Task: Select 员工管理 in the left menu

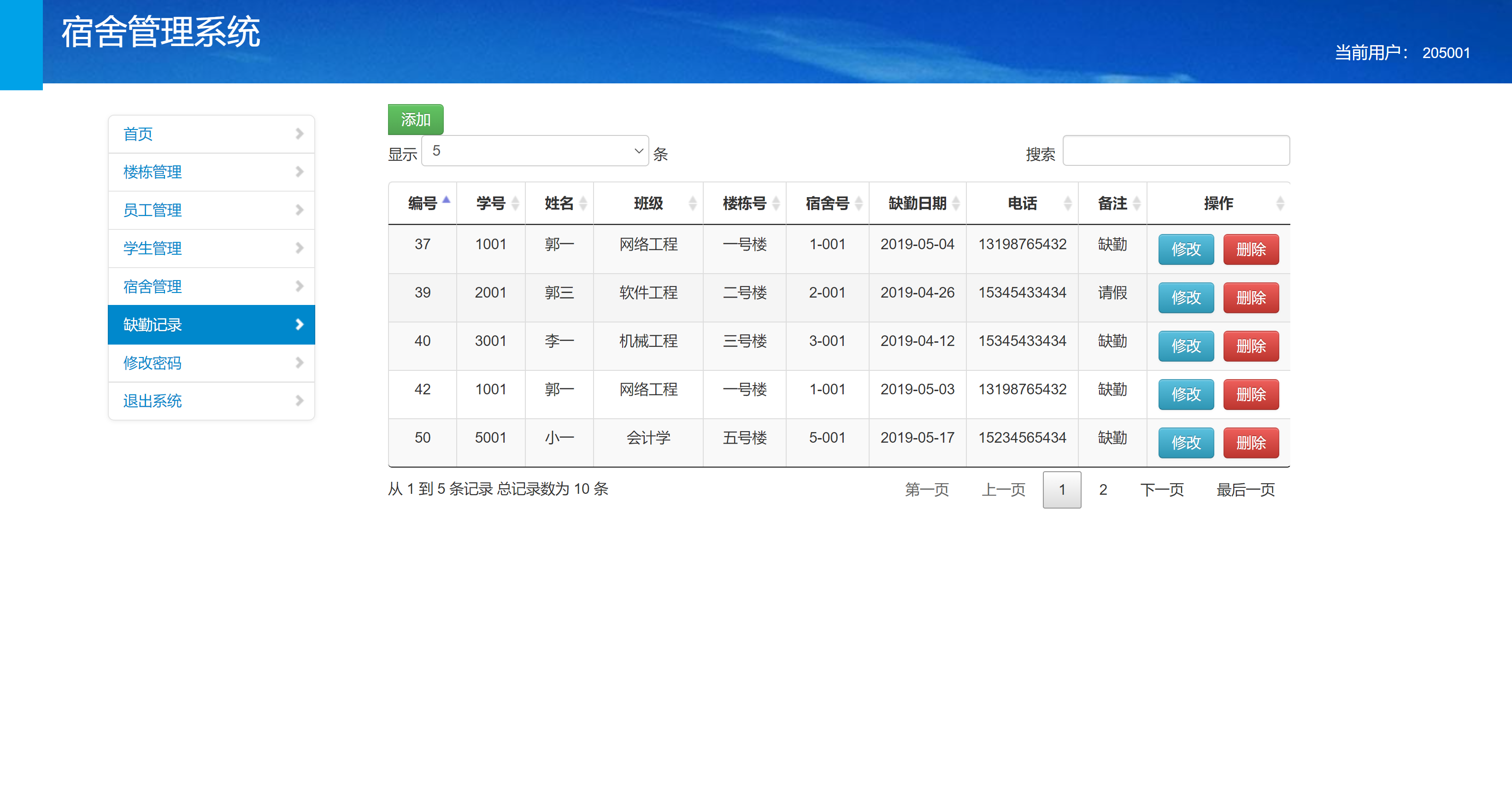Action: click(x=152, y=210)
